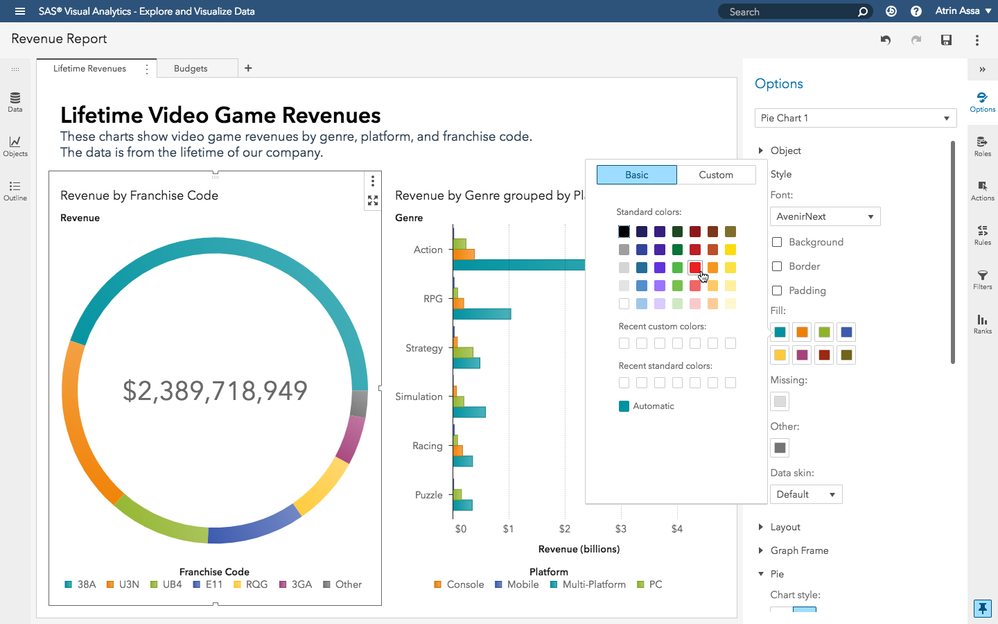This screenshot has width=998, height=624.
Task: Switch to the Custom color tab
Action: tap(715, 175)
